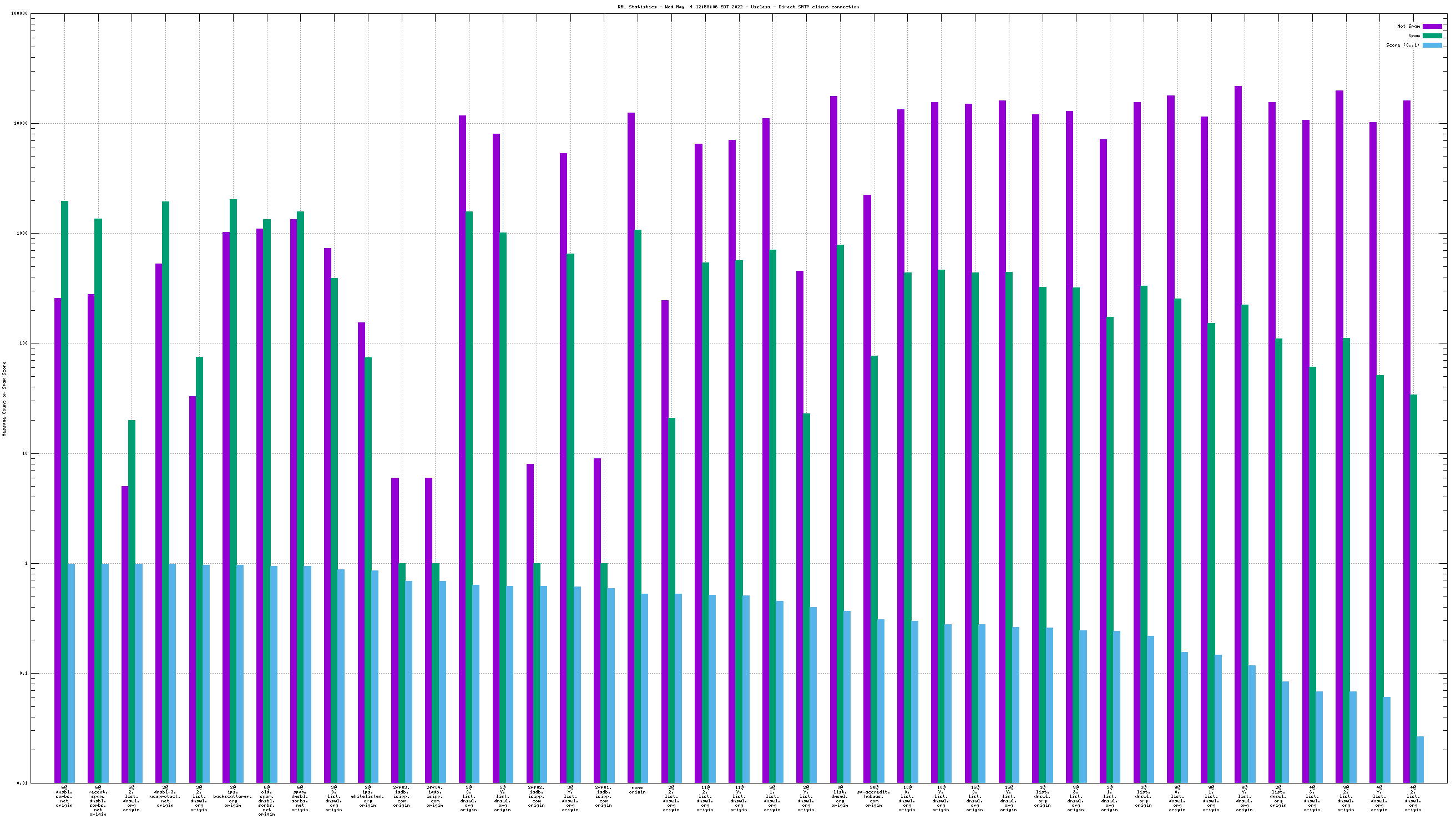Click the 0.01 tick label on y-axis

(x=23, y=783)
